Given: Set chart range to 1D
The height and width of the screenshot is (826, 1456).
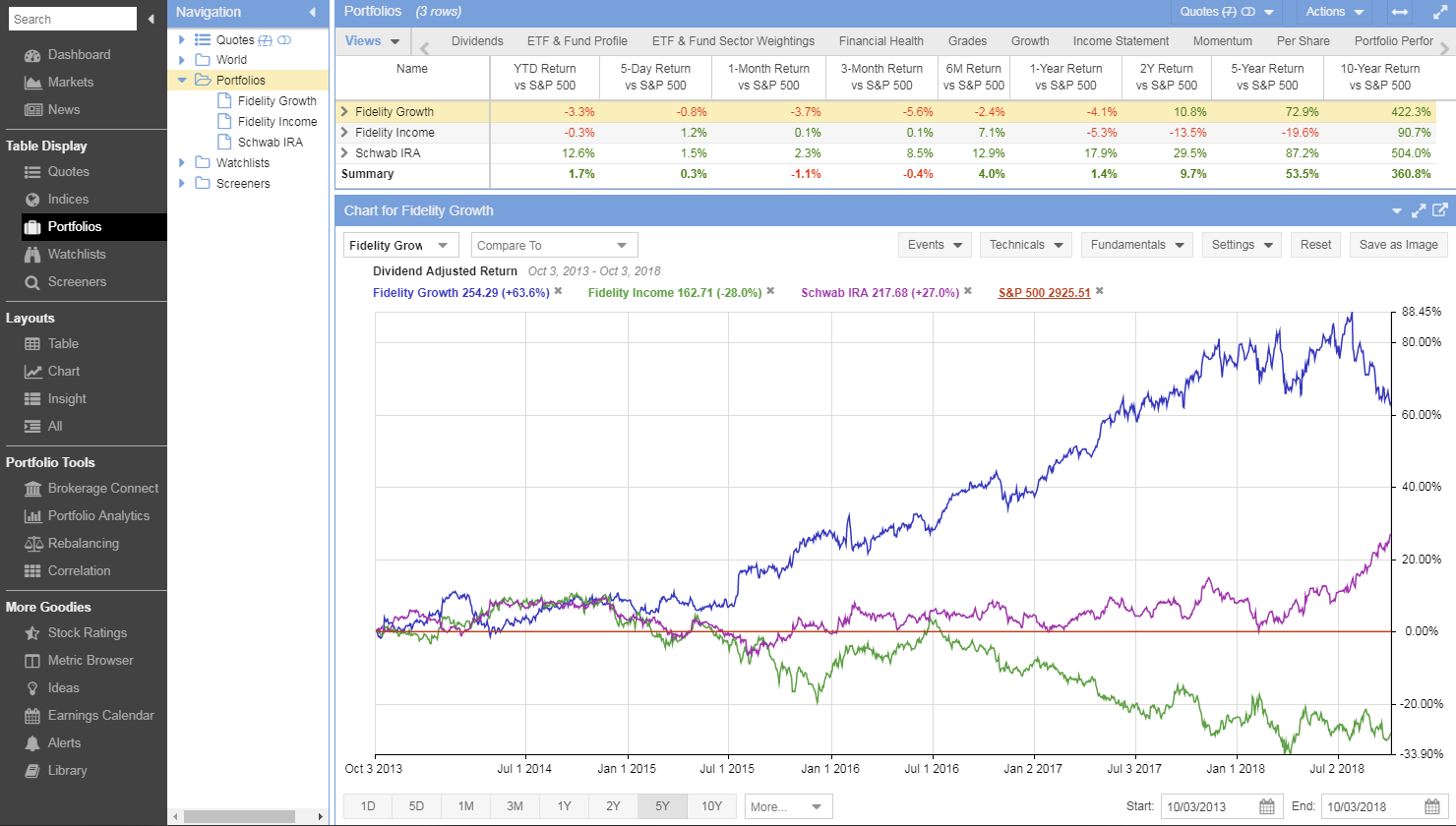Looking at the screenshot, I should point(368,806).
